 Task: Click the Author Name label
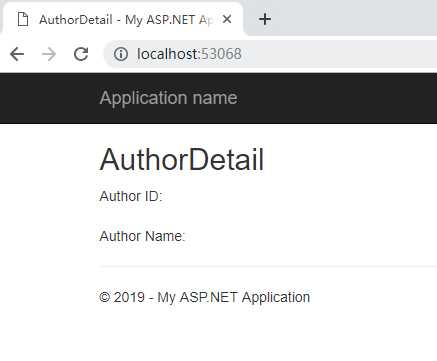(142, 236)
